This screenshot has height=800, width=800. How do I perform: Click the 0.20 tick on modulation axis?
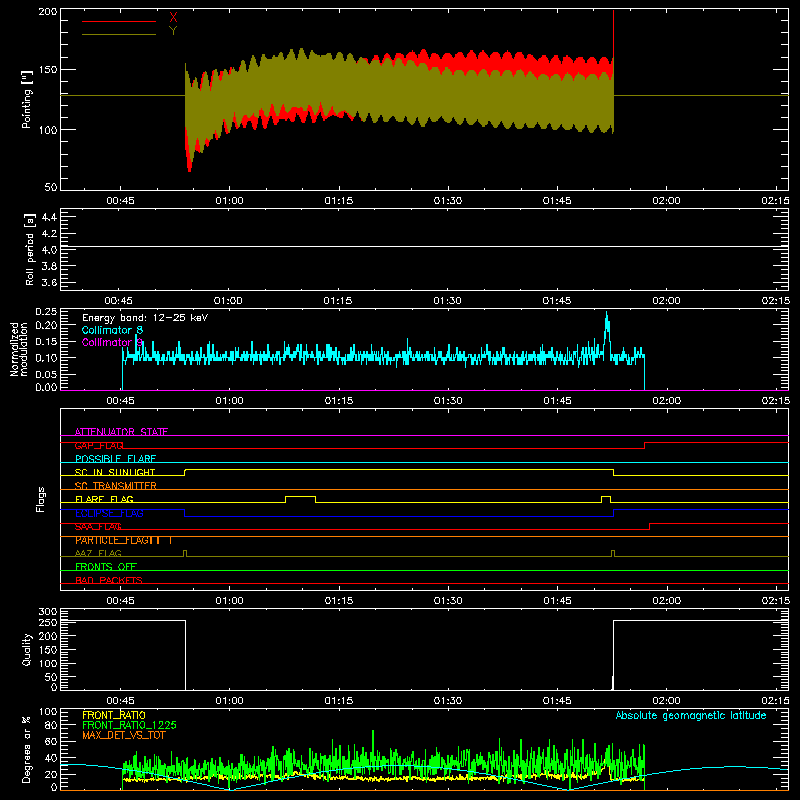[46, 325]
